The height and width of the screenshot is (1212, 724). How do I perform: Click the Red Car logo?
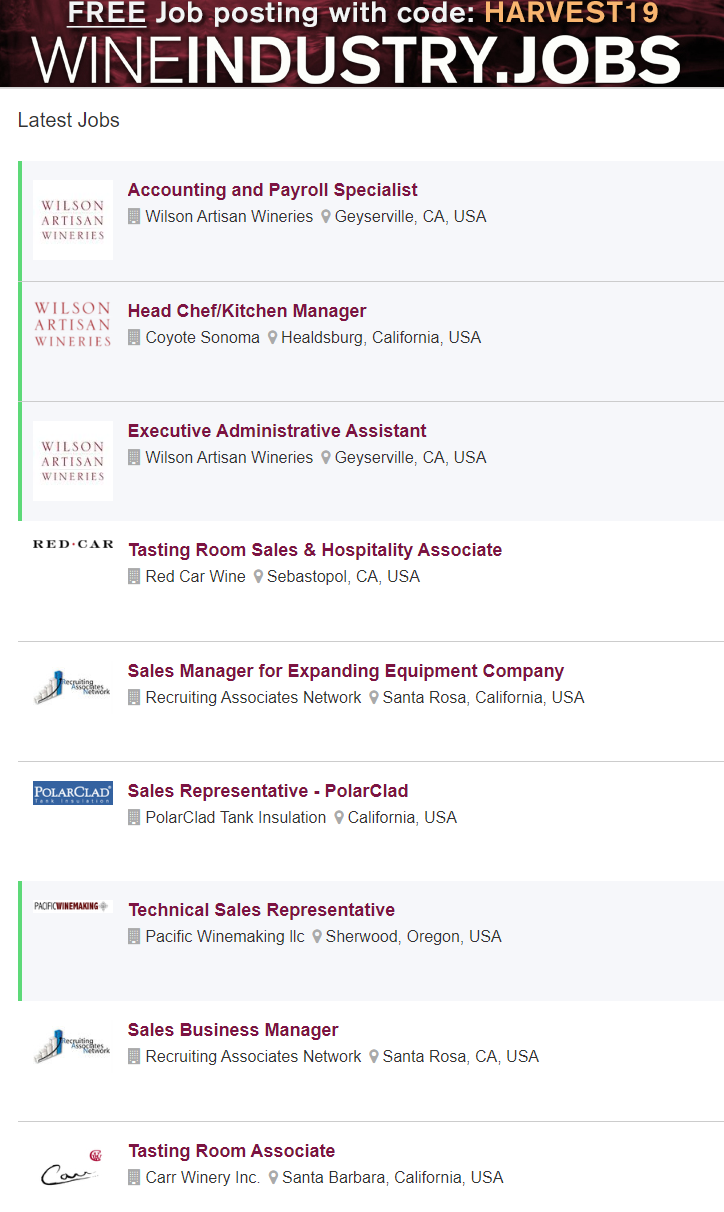point(73,545)
